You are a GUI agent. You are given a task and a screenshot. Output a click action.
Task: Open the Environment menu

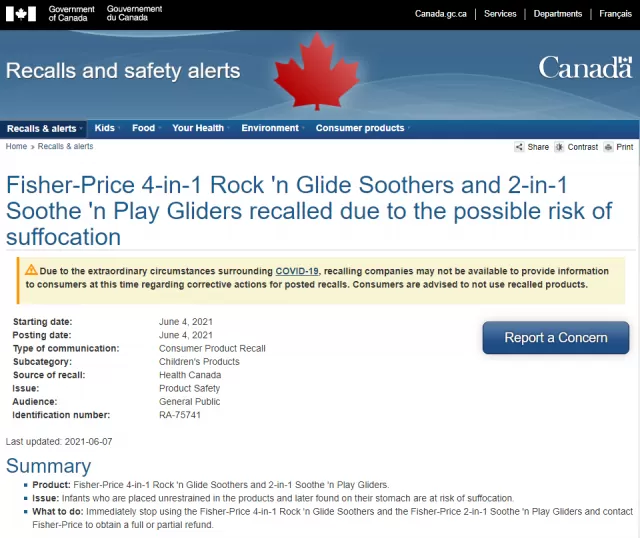272,128
